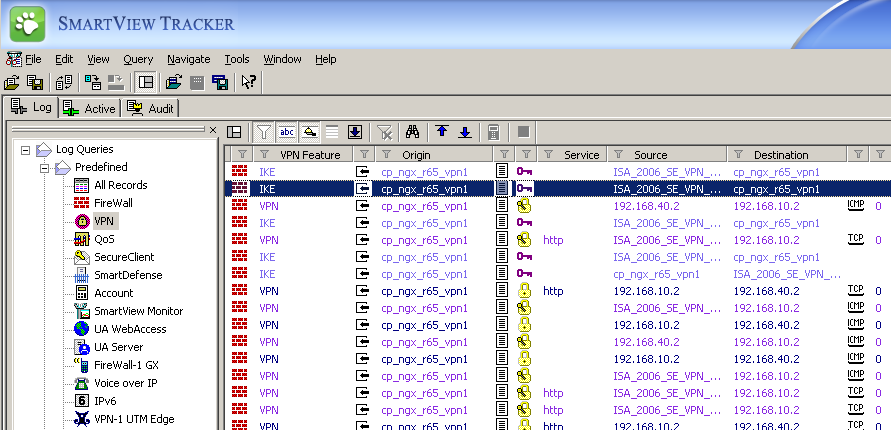The image size is (891, 430).
Task: Open the Help menu
Action: (x=326, y=59)
